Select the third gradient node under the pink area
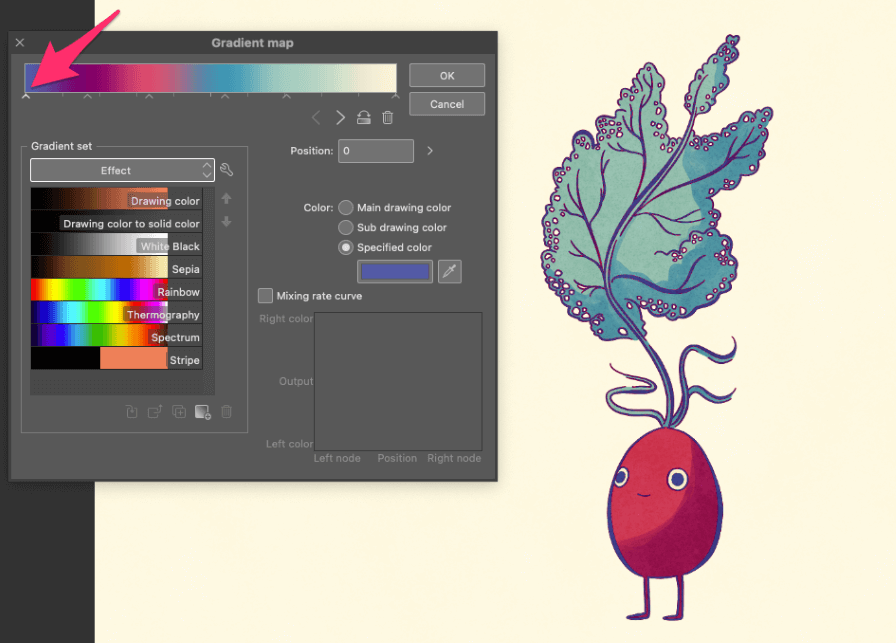Screen dimensions: 896x643 (x=149, y=97)
